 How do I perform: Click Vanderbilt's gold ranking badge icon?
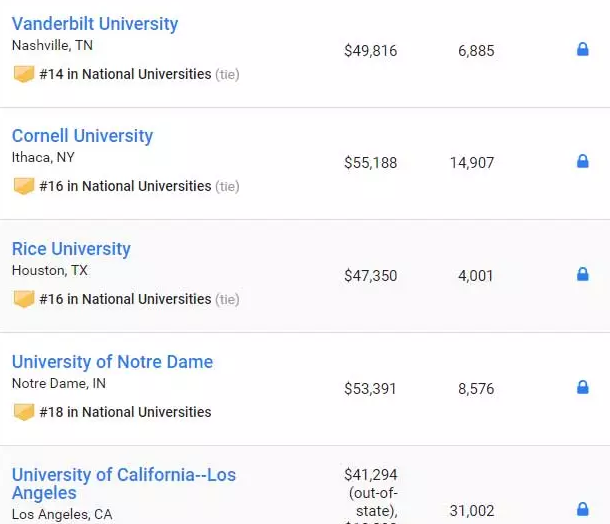[x=23, y=74]
